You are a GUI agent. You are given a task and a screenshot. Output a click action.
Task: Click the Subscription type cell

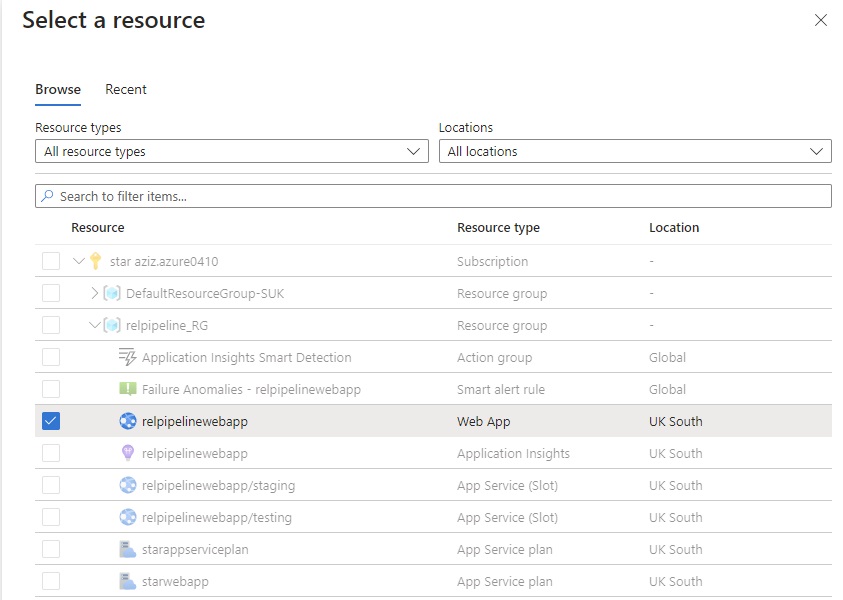492,261
